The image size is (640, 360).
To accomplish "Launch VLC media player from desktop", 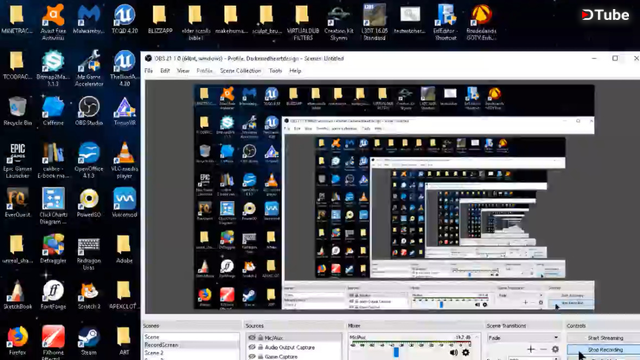I will pos(124,160).
